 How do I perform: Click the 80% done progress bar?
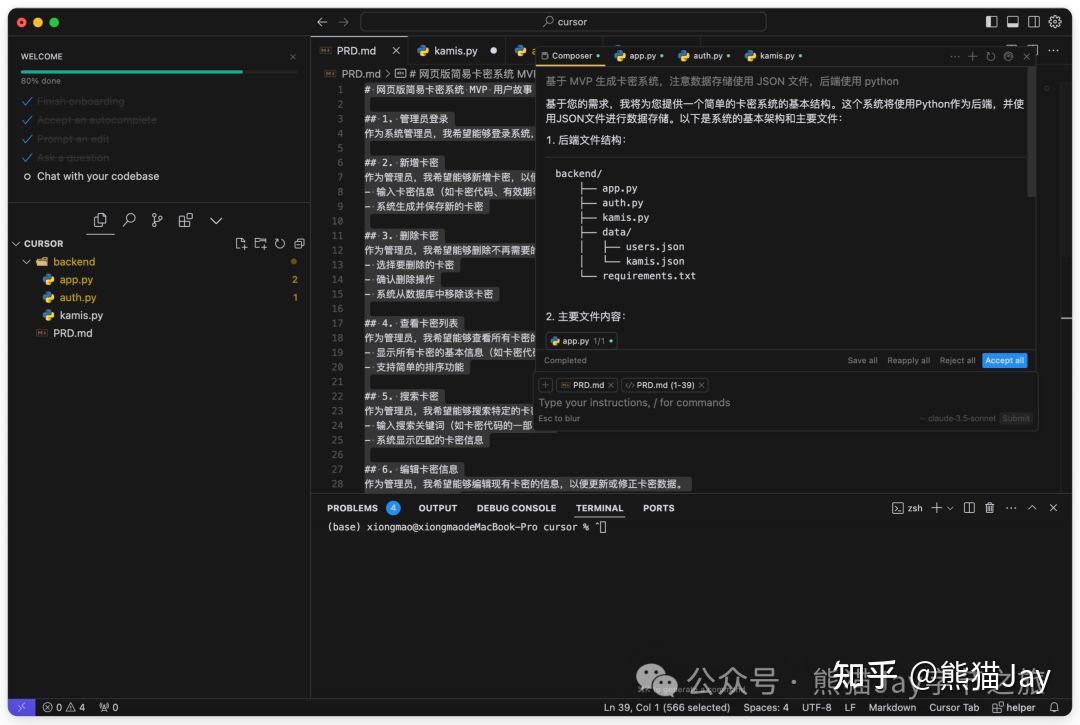(130, 71)
